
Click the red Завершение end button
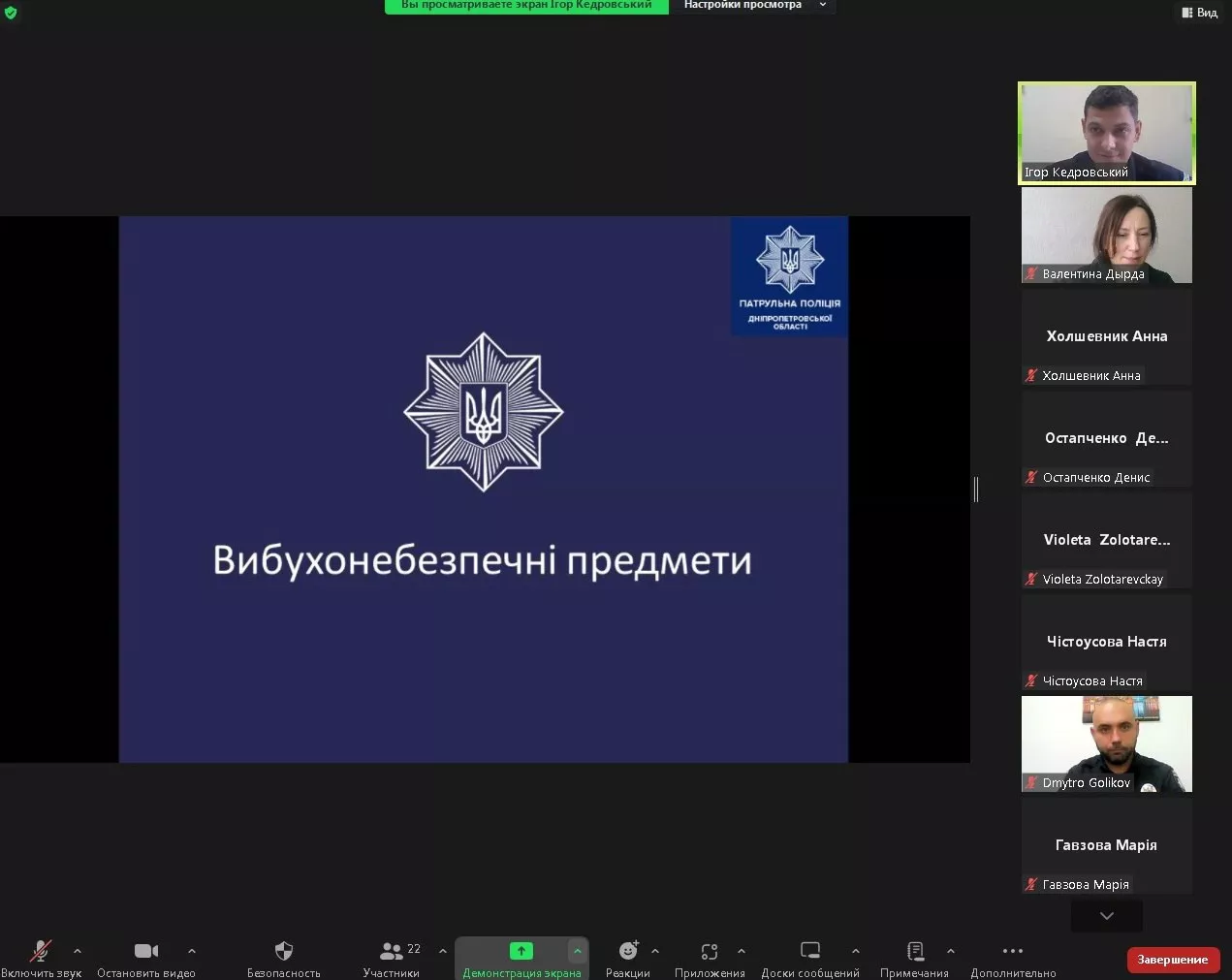1172,960
